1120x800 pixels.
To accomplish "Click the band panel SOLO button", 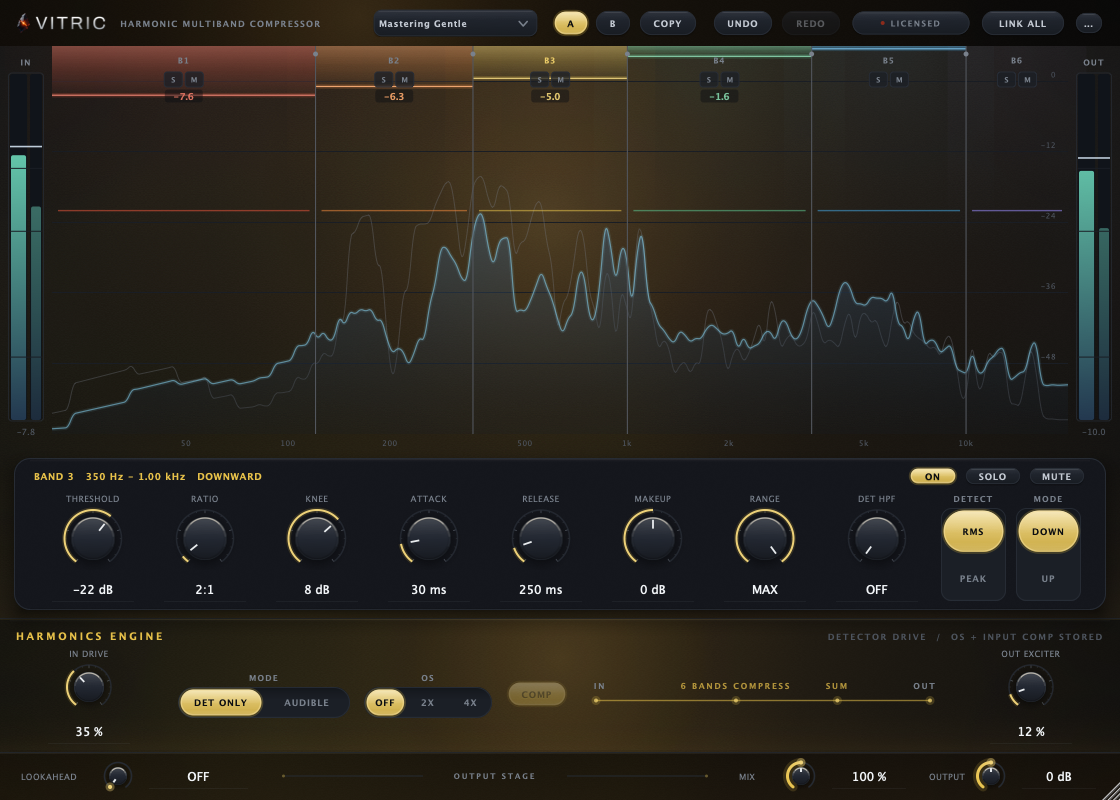I will coord(993,476).
